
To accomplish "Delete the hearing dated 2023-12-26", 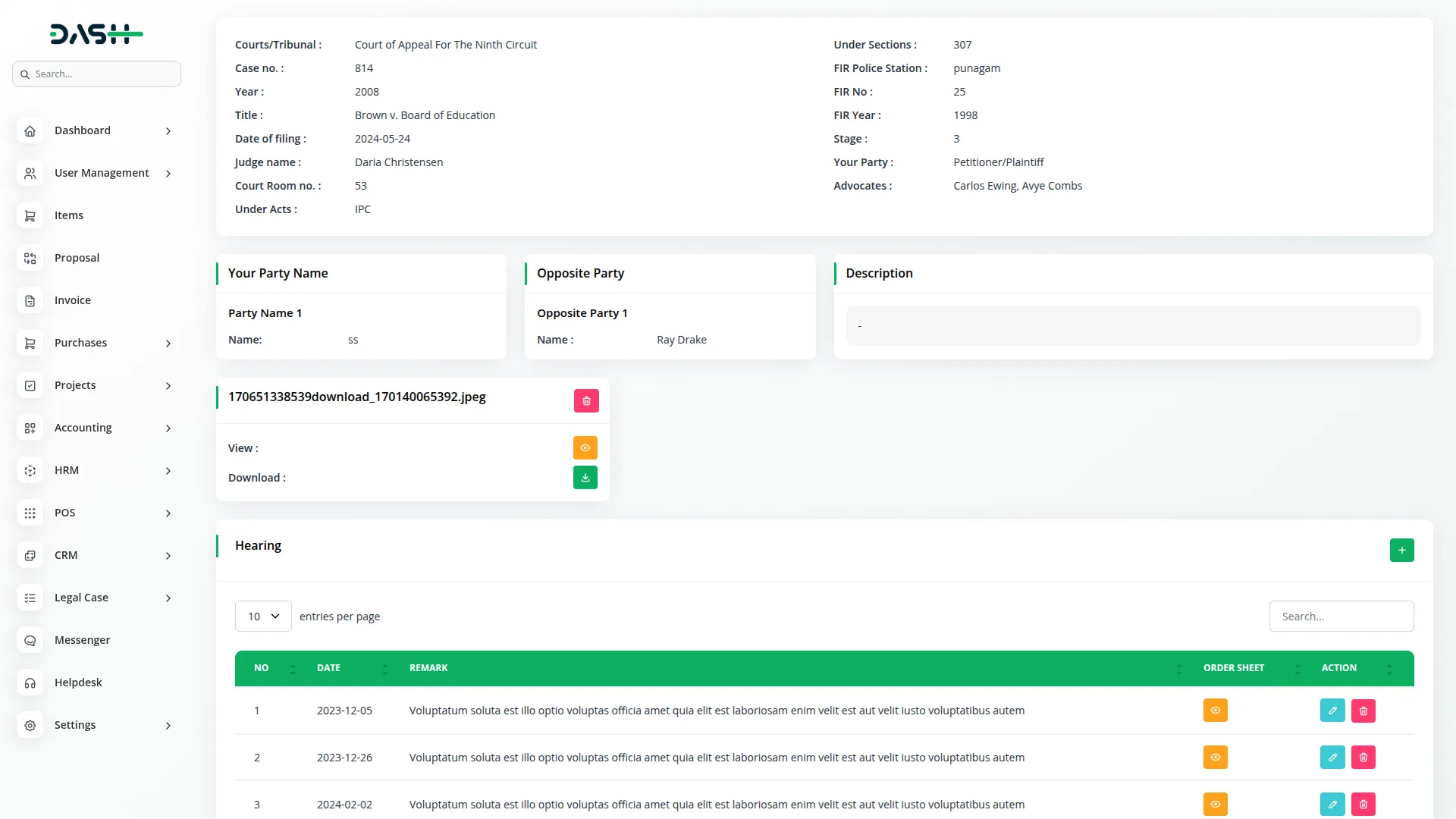I will (x=1363, y=757).
